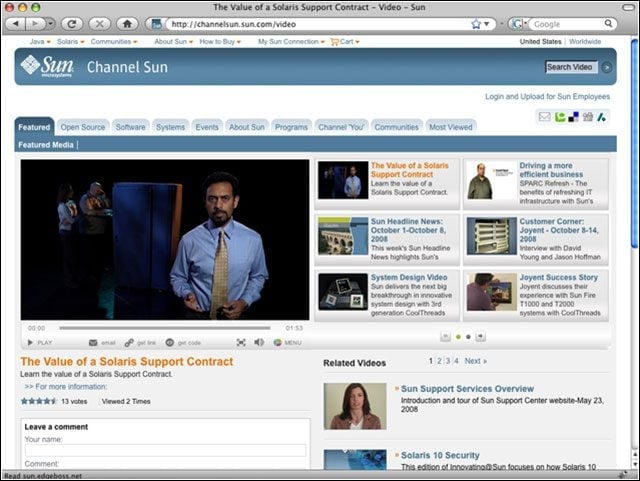The height and width of the screenshot is (481, 640).
Task: Open Sun Support Services Overview video
Action: click(467, 389)
